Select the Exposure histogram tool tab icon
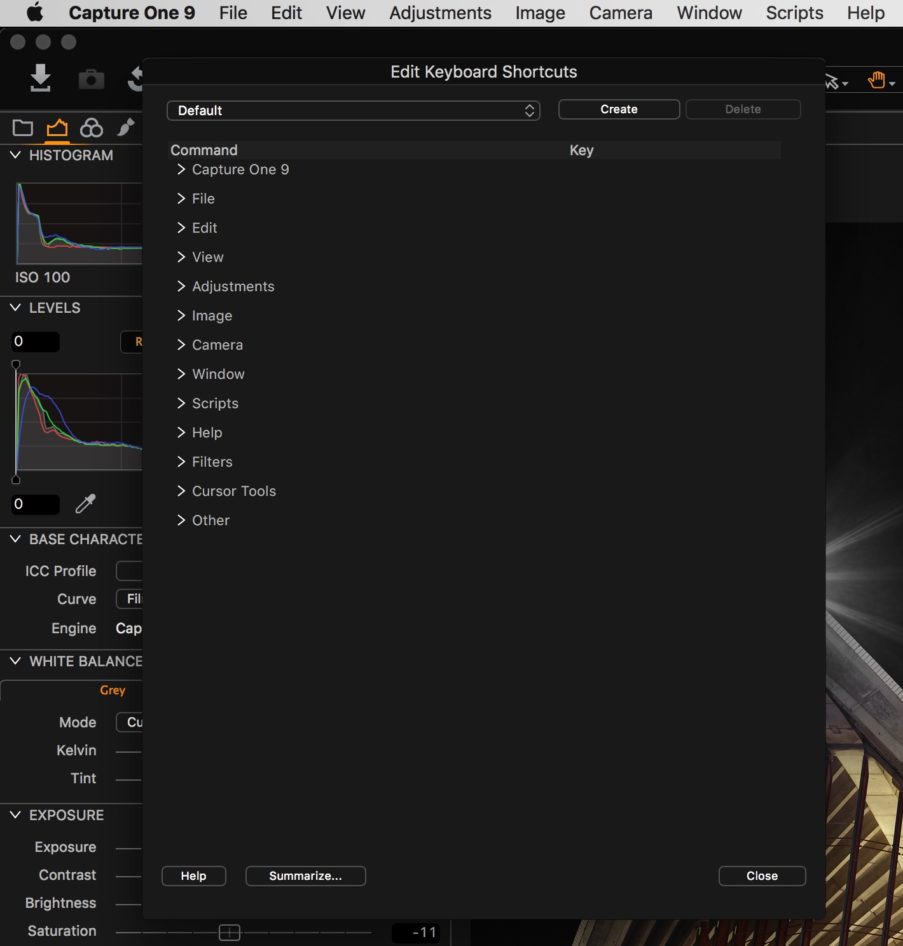This screenshot has width=903, height=946. coord(57,127)
